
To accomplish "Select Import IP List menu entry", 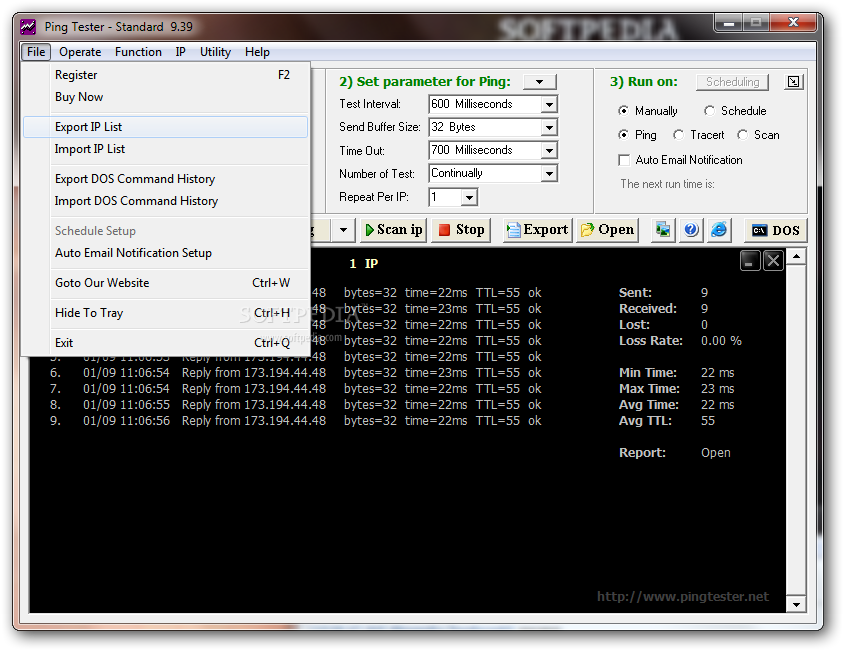I will [166, 149].
